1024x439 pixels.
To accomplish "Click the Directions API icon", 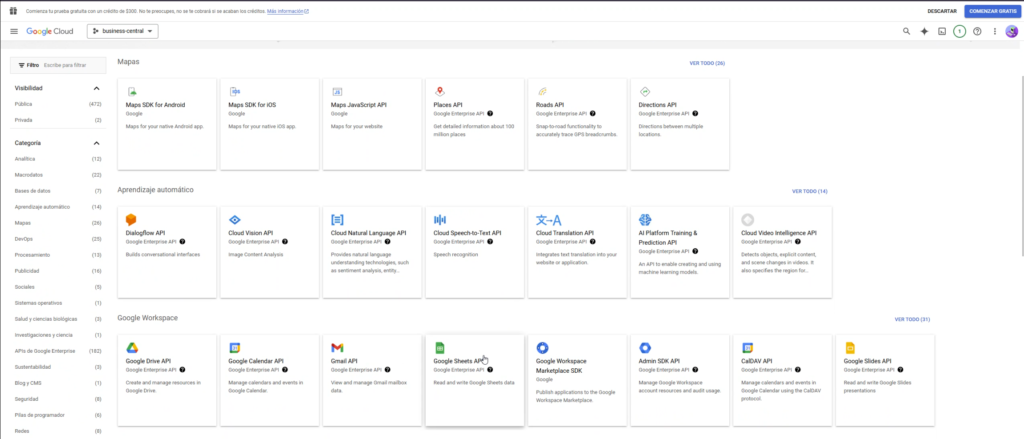I will [645, 91].
